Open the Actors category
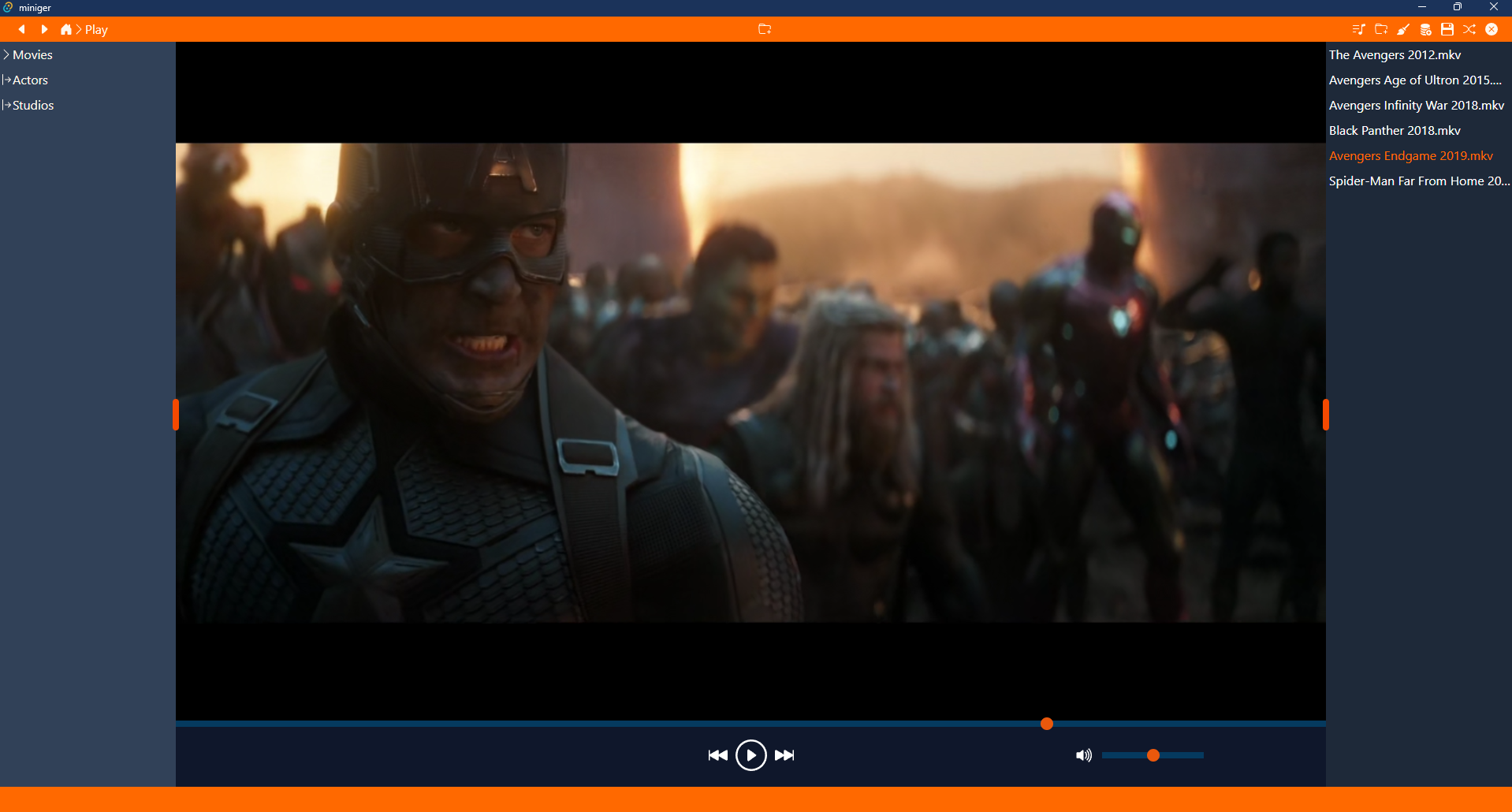1512x812 pixels. coord(30,80)
